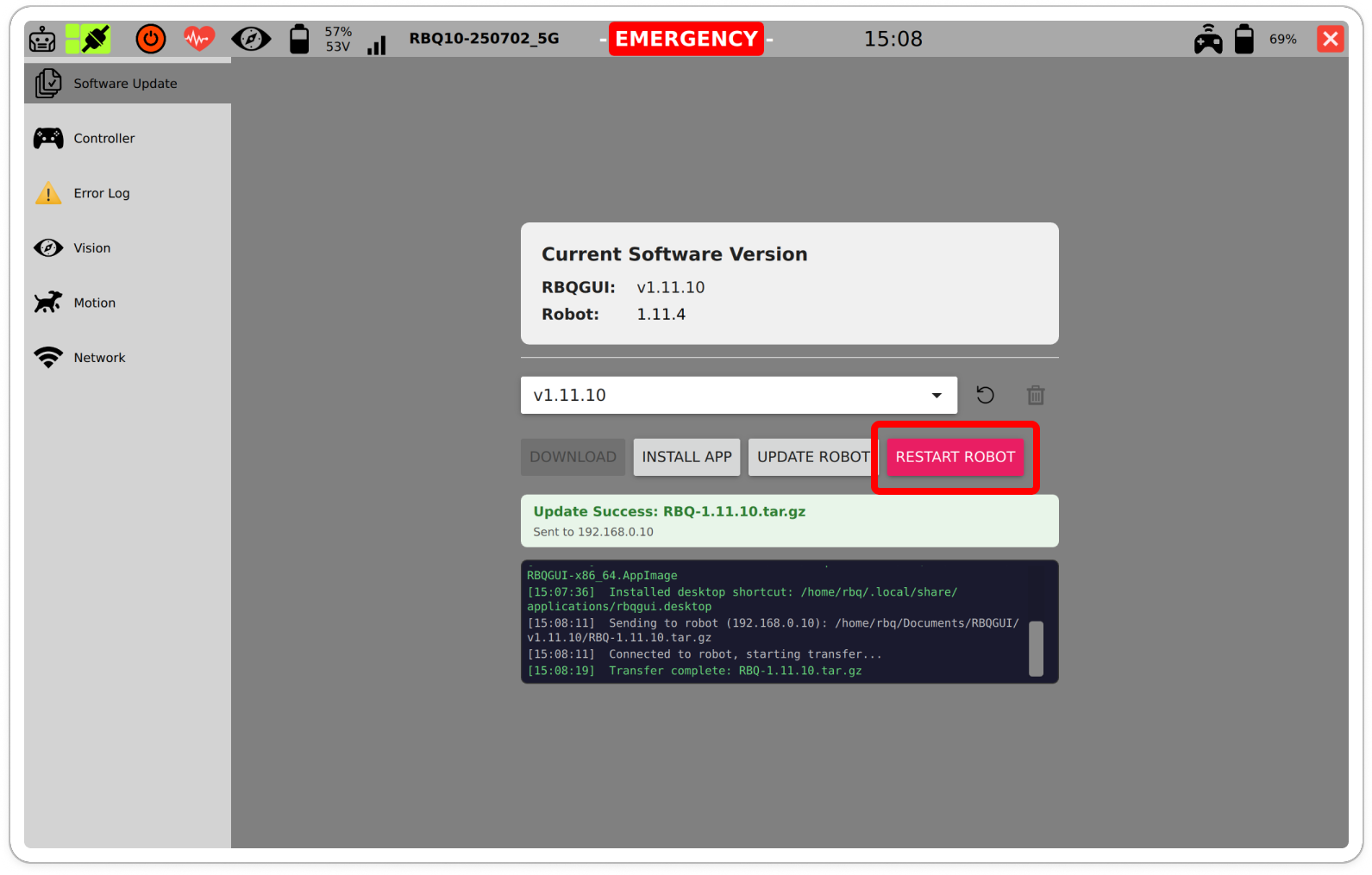Click the robot face icon in top bar
The height and width of the screenshot is (875, 1372).
tap(42, 40)
